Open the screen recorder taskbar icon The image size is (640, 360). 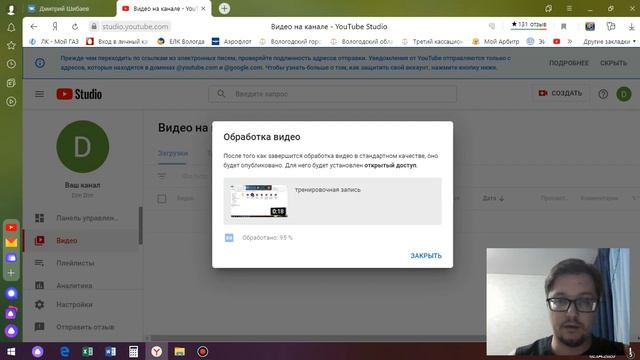[202, 351]
